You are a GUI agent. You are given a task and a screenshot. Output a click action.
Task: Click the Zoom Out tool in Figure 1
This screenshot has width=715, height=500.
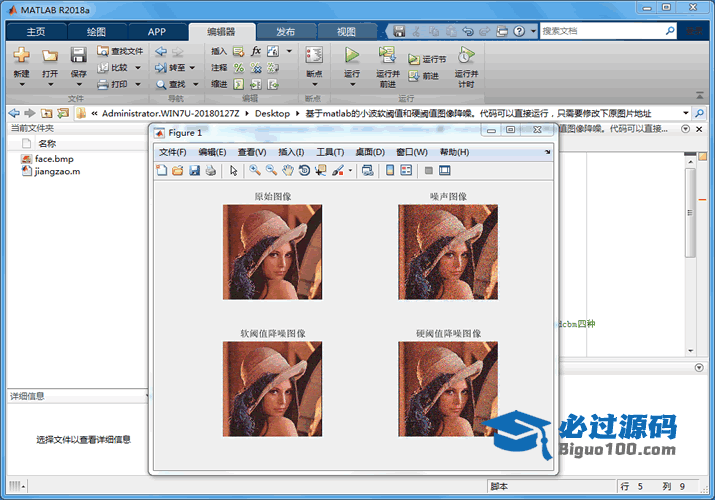[271, 170]
